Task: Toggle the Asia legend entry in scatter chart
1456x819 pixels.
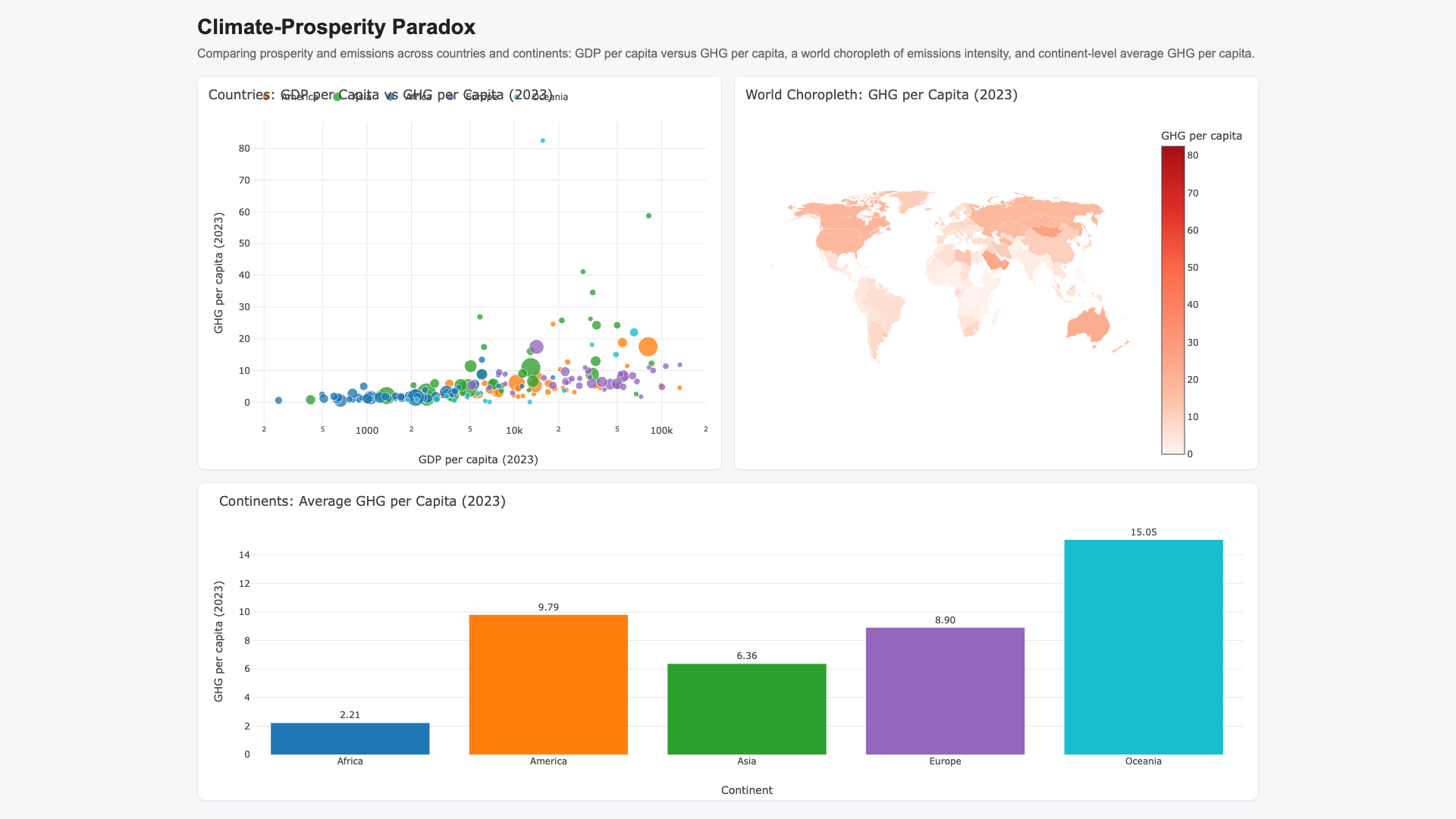Action: (354, 97)
